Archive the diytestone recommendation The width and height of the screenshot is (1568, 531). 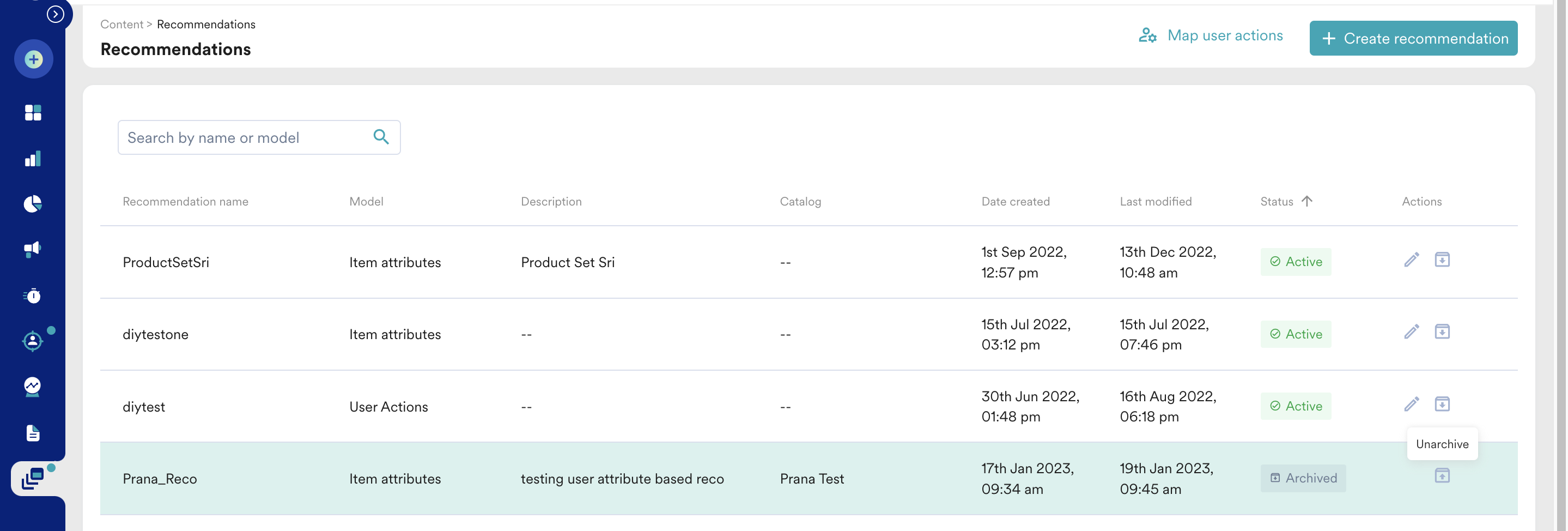click(x=1442, y=332)
